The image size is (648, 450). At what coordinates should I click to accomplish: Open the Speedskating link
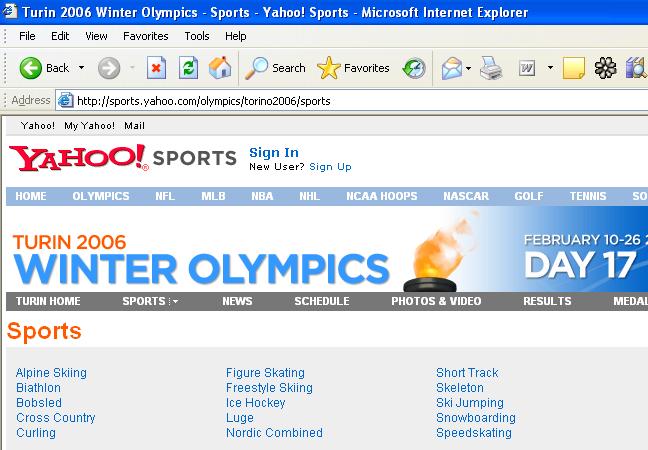pos(474,433)
